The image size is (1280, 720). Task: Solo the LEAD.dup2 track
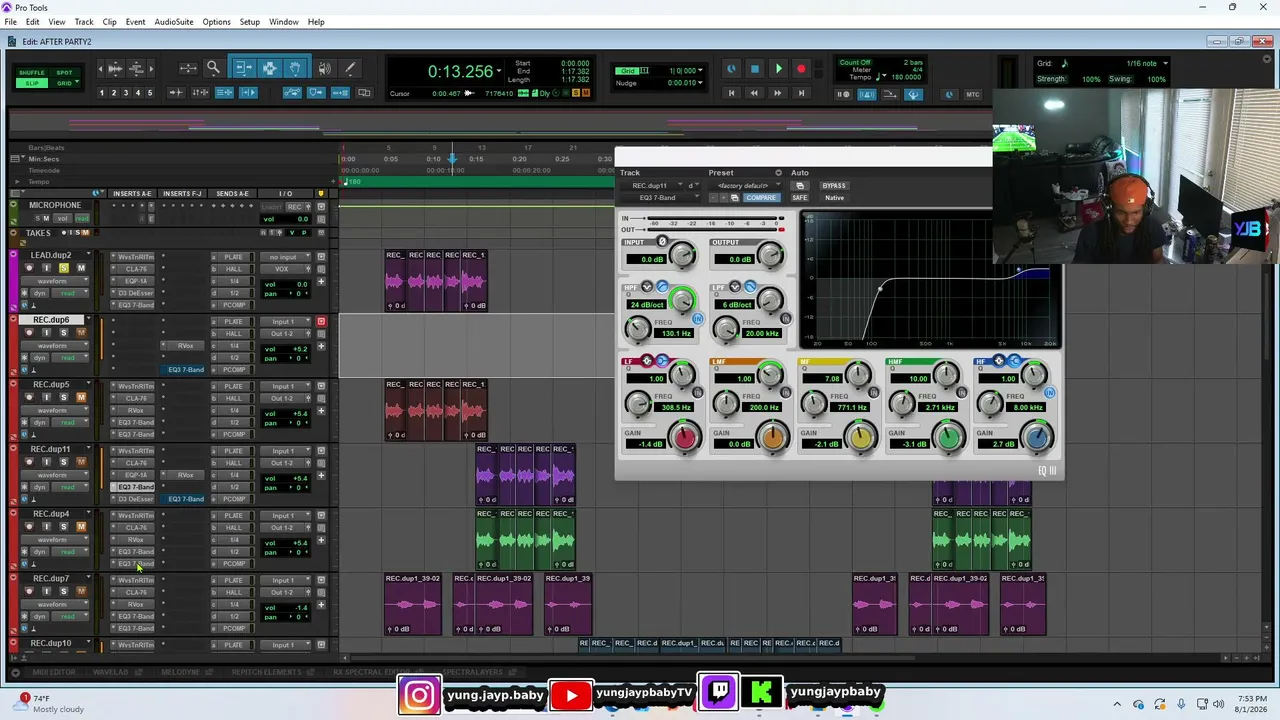(64, 268)
